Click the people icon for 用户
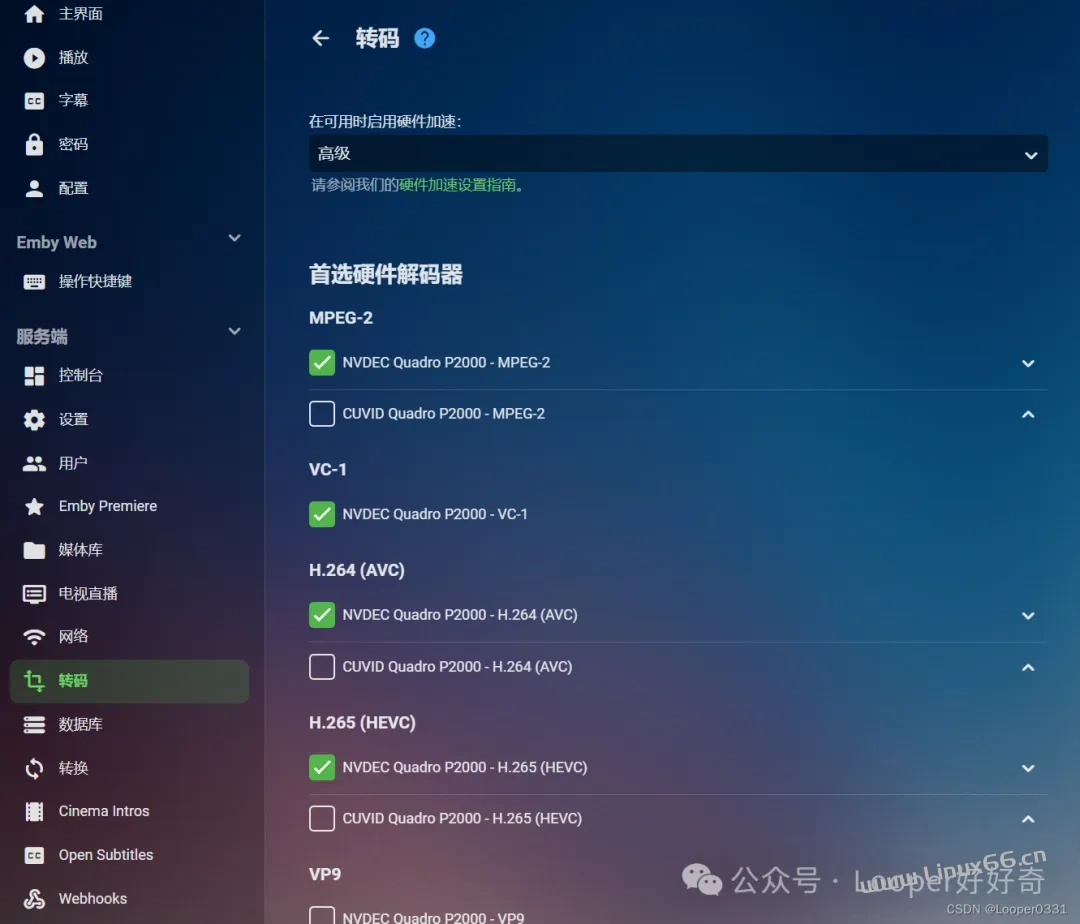Screen dimensions: 1080x924 [x=34, y=463]
